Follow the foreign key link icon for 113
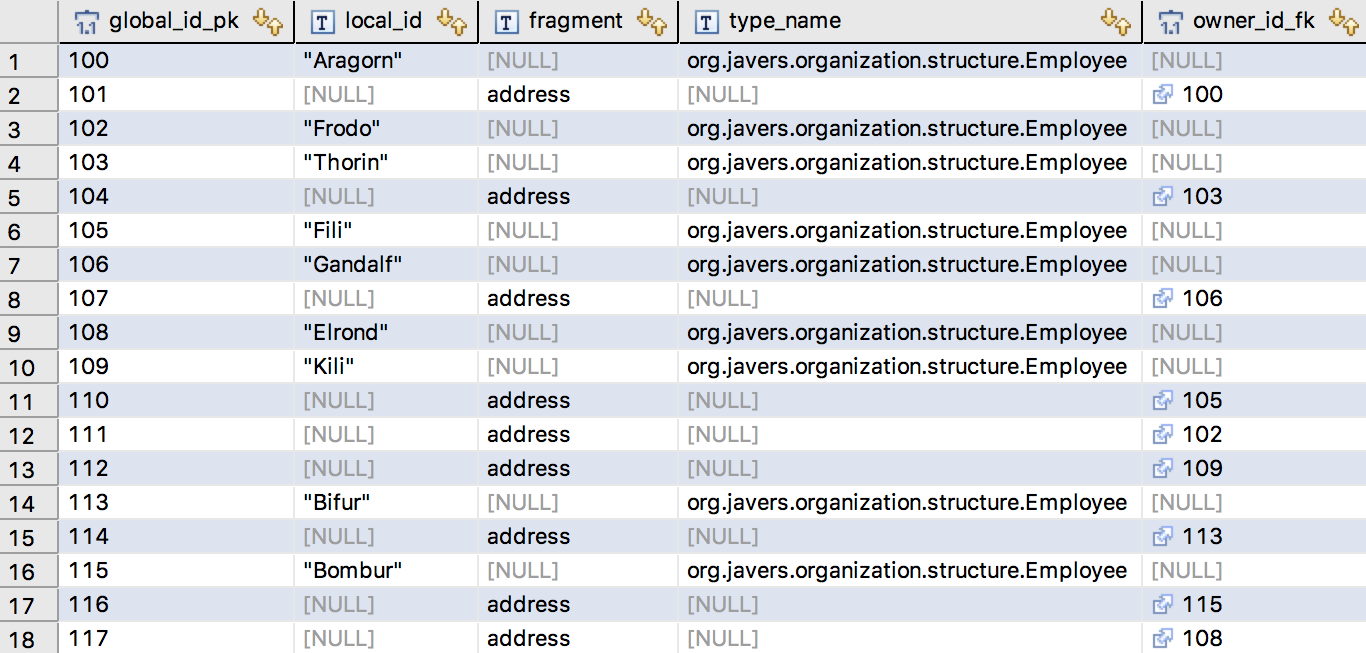The width and height of the screenshot is (1366, 653). (x=1162, y=536)
